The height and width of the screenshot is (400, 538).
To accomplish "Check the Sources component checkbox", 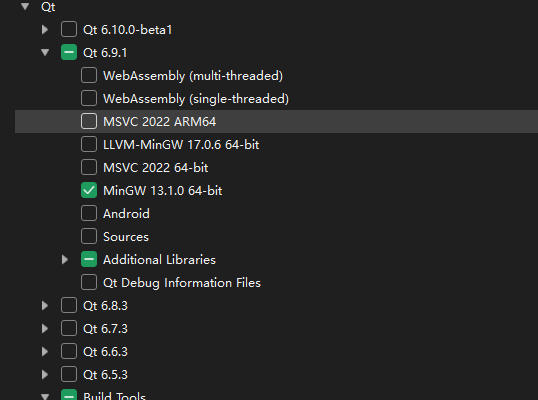I will click(x=89, y=236).
